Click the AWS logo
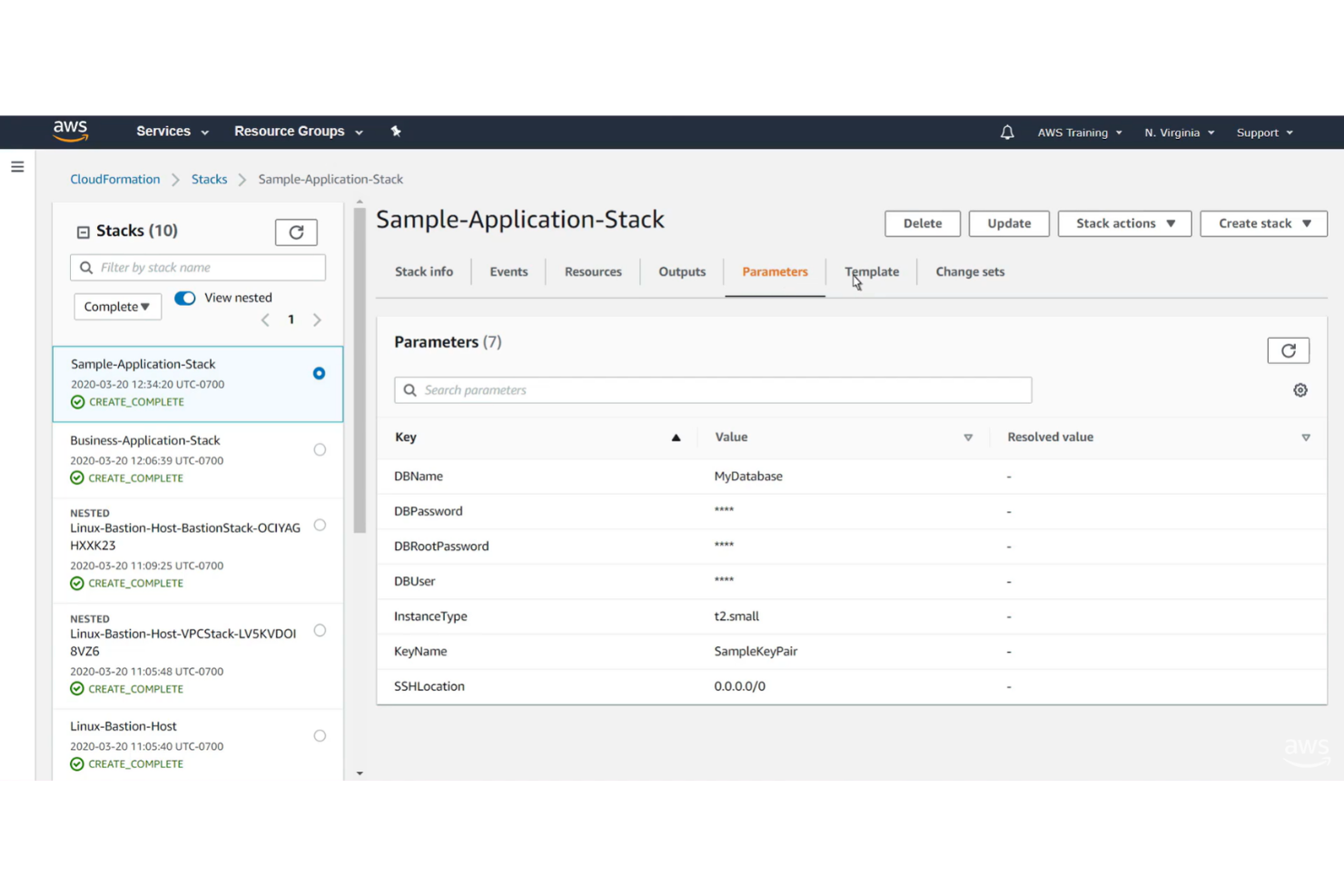The image size is (1344, 896). click(x=71, y=131)
